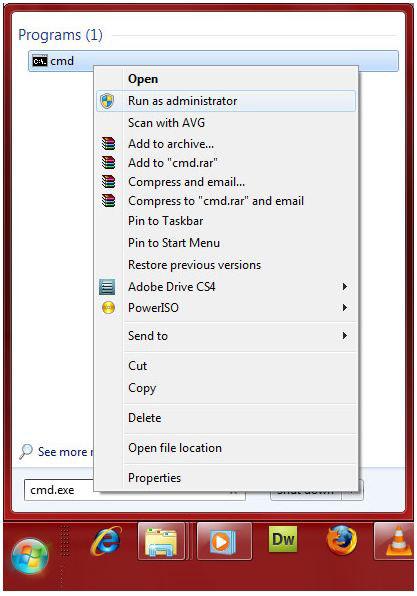The height and width of the screenshot is (596, 417).
Task: Choose Scan with AVG
Action: coord(226,123)
